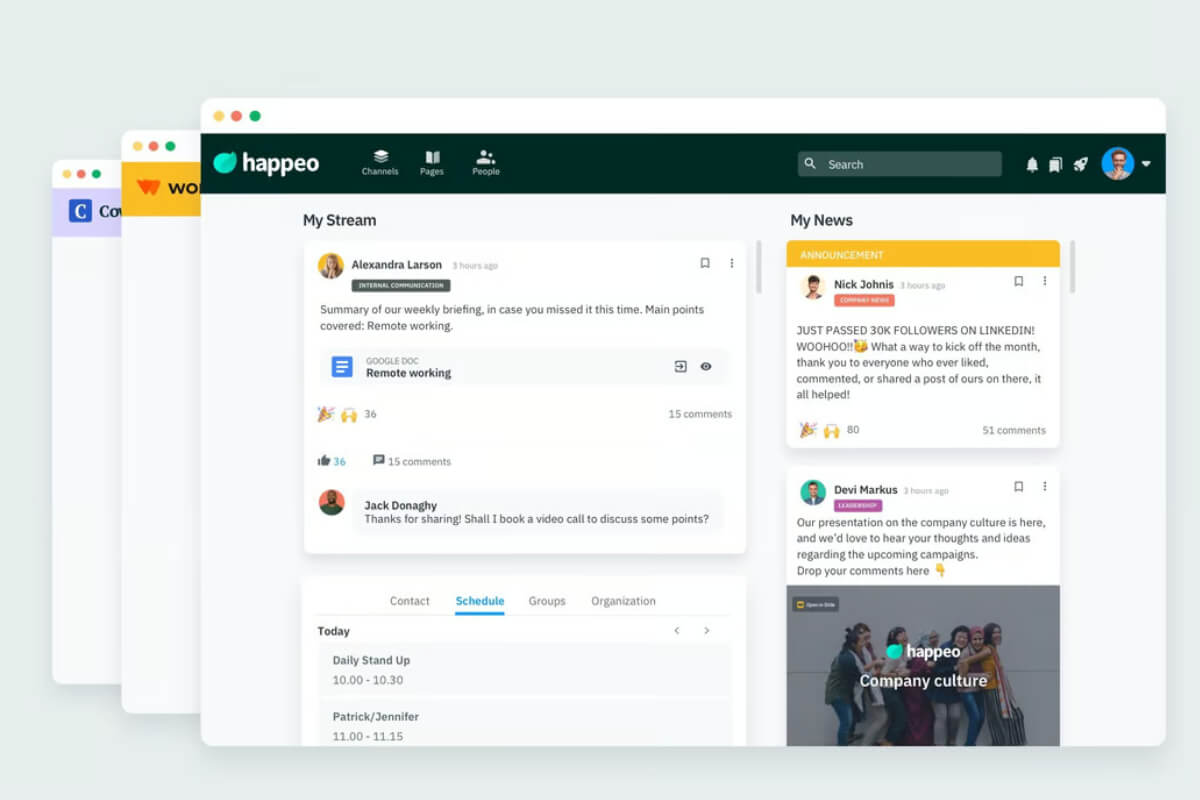This screenshot has width=1200, height=800.
Task: Open the Remote working Google Doc attachment
Action: [x=525, y=367]
